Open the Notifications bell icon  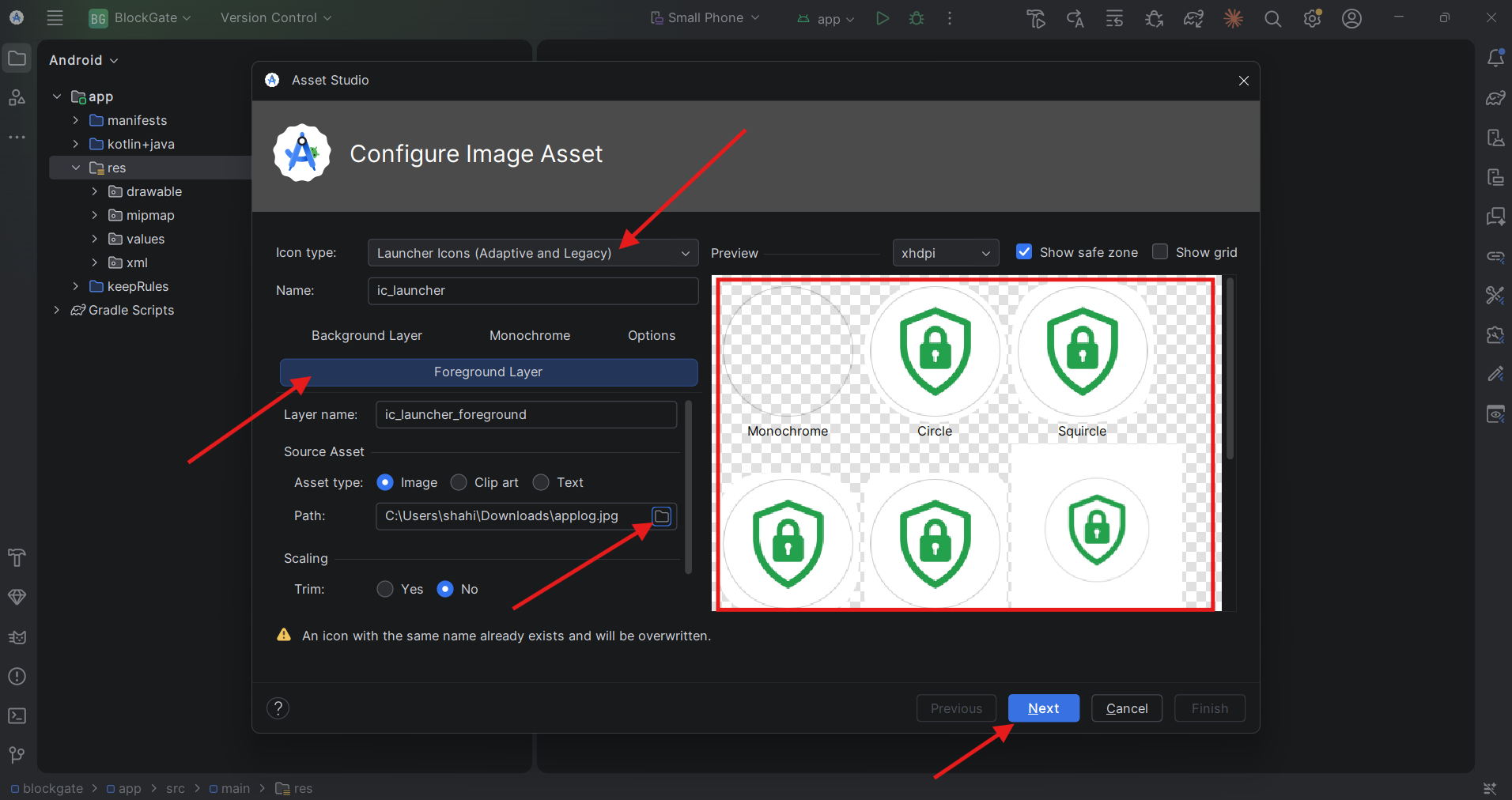(x=1495, y=58)
